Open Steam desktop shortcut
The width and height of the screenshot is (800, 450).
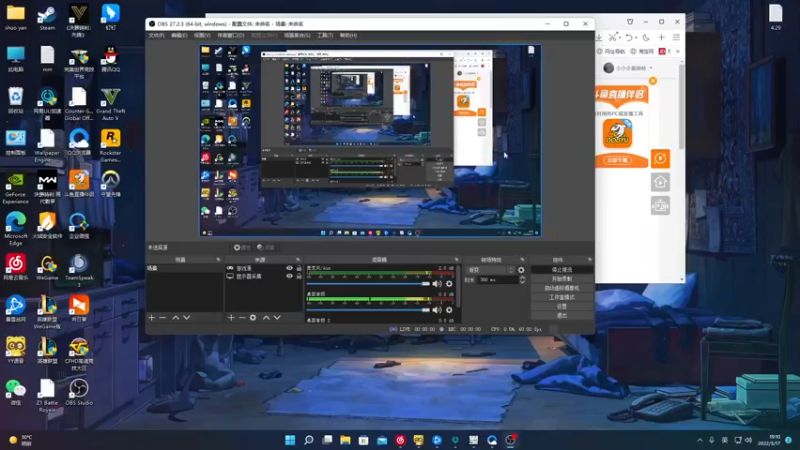(47, 18)
